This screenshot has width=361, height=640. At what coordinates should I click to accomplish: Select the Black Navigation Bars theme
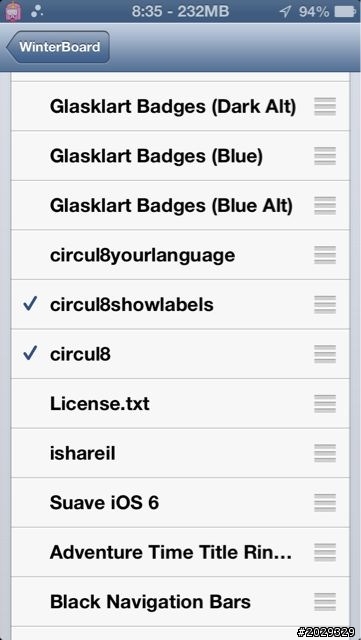(x=180, y=602)
